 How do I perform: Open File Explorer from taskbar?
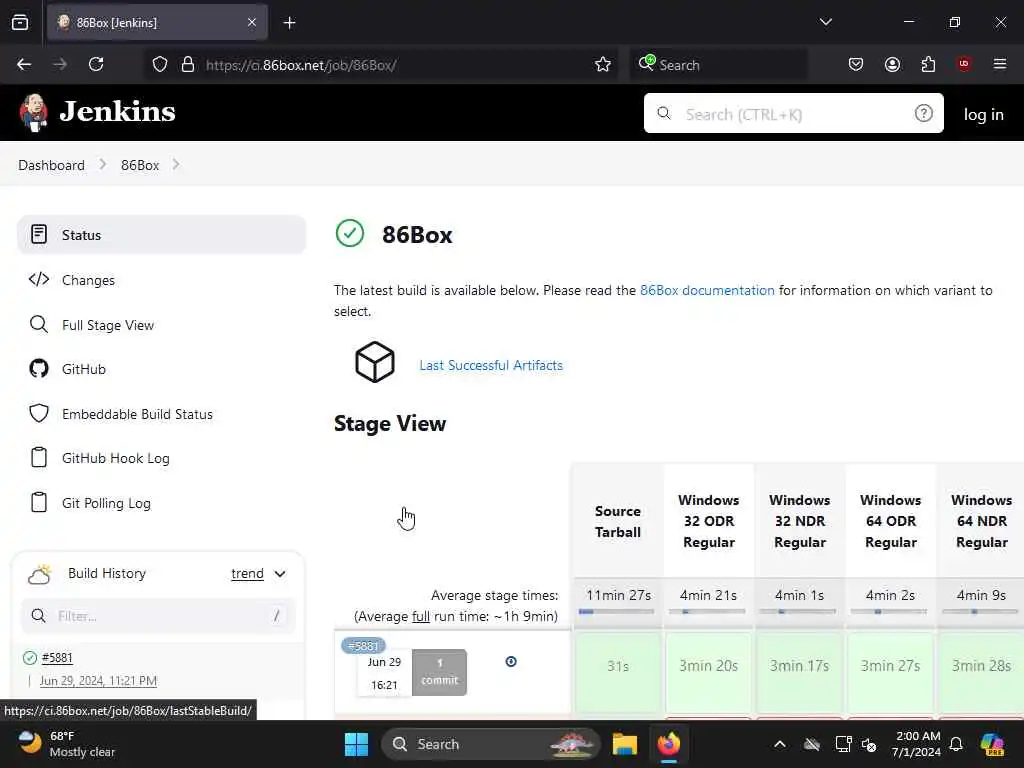(x=624, y=744)
